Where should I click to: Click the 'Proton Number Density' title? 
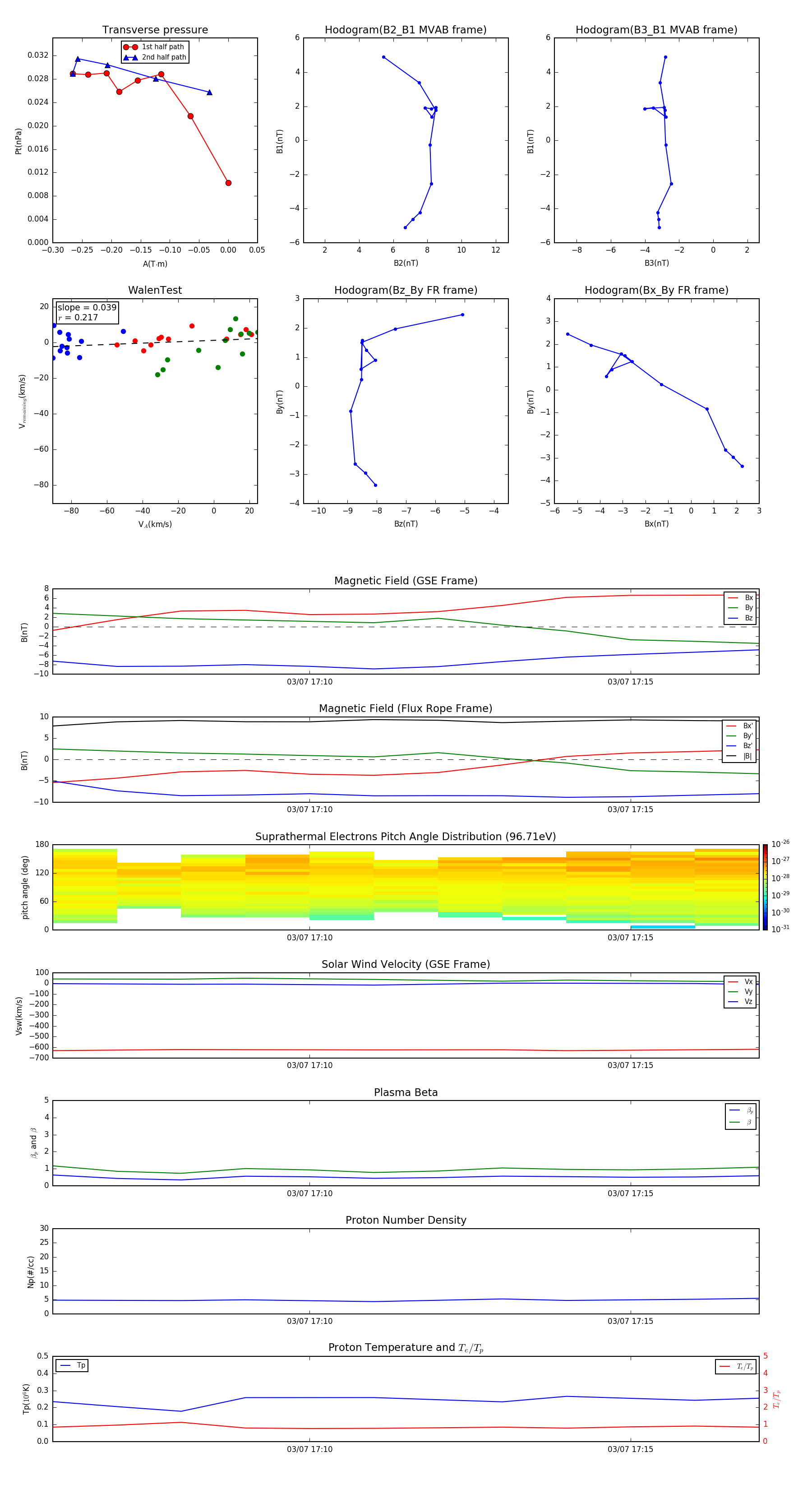406,1220
